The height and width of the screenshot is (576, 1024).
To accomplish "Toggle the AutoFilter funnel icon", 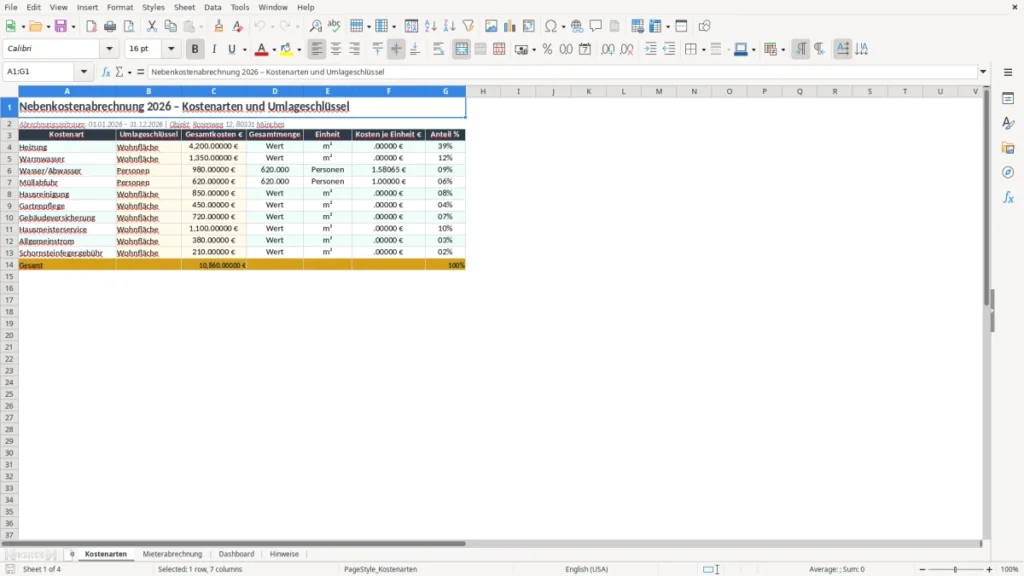I will pos(468,26).
